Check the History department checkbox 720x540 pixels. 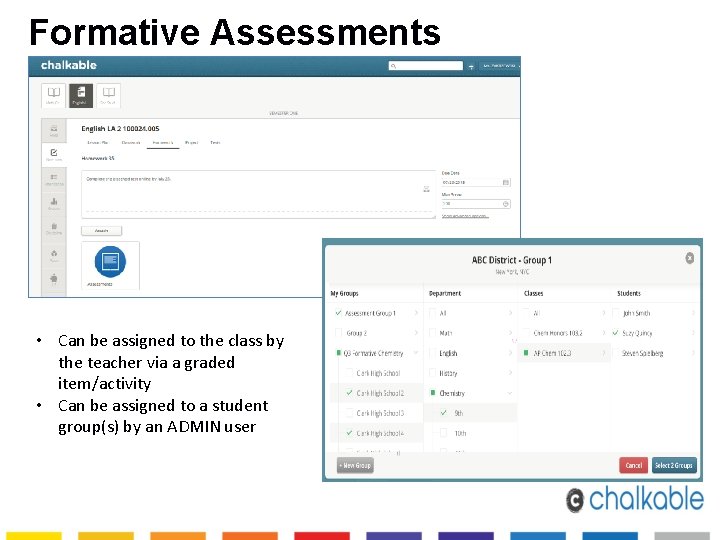tap(432, 373)
